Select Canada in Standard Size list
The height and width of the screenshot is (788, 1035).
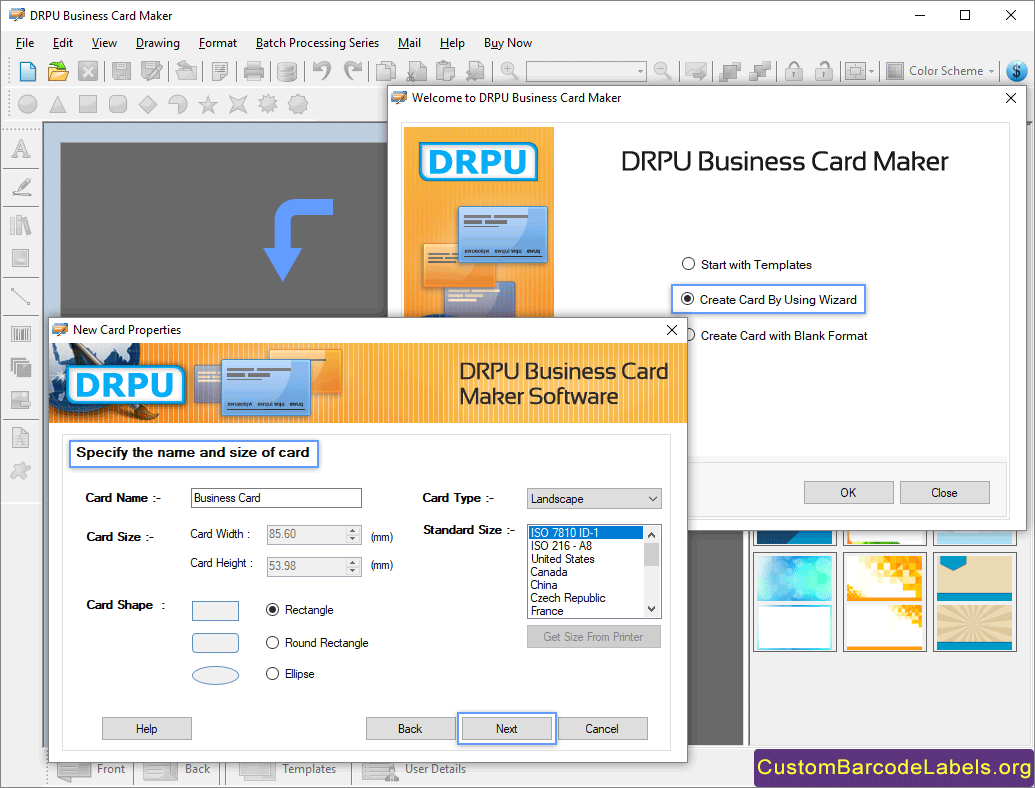pos(585,572)
